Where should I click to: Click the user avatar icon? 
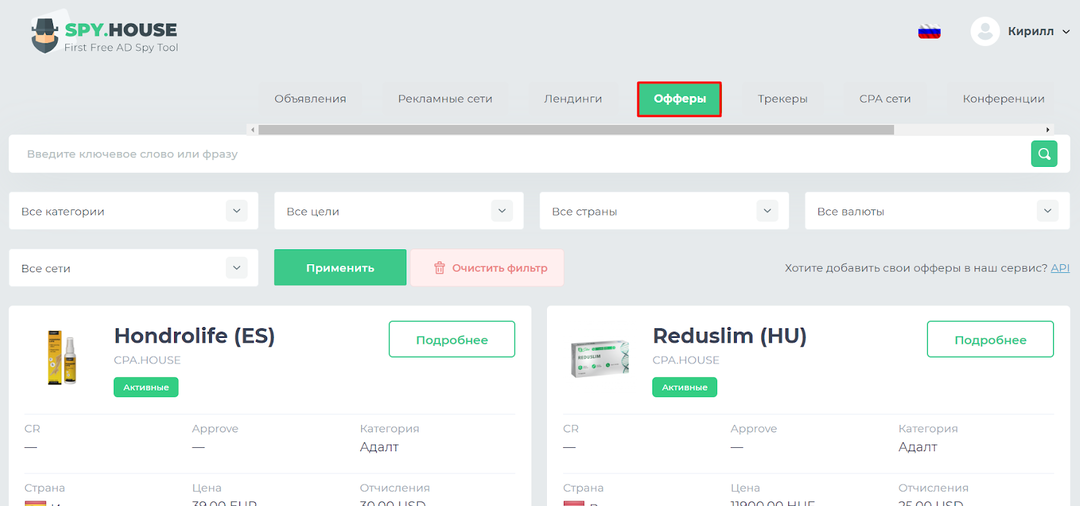(x=985, y=31)
